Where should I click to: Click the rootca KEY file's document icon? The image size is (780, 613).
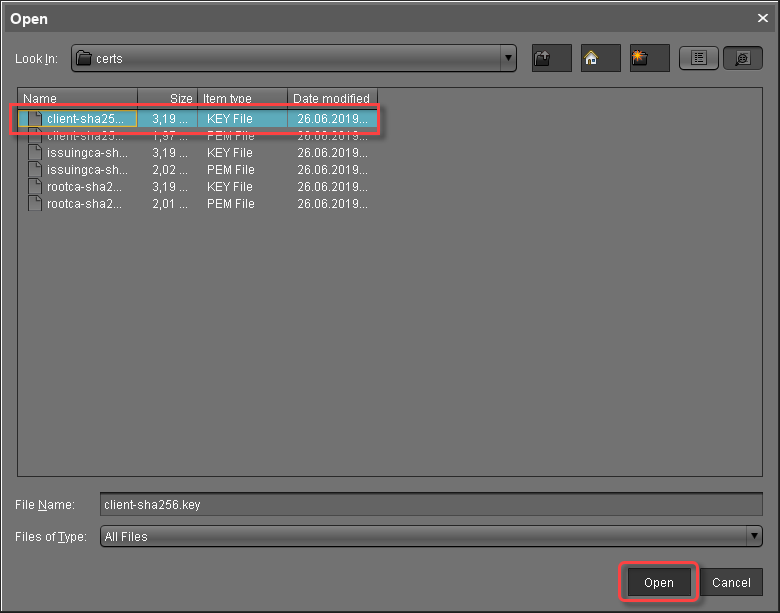(x=35, y=187)
